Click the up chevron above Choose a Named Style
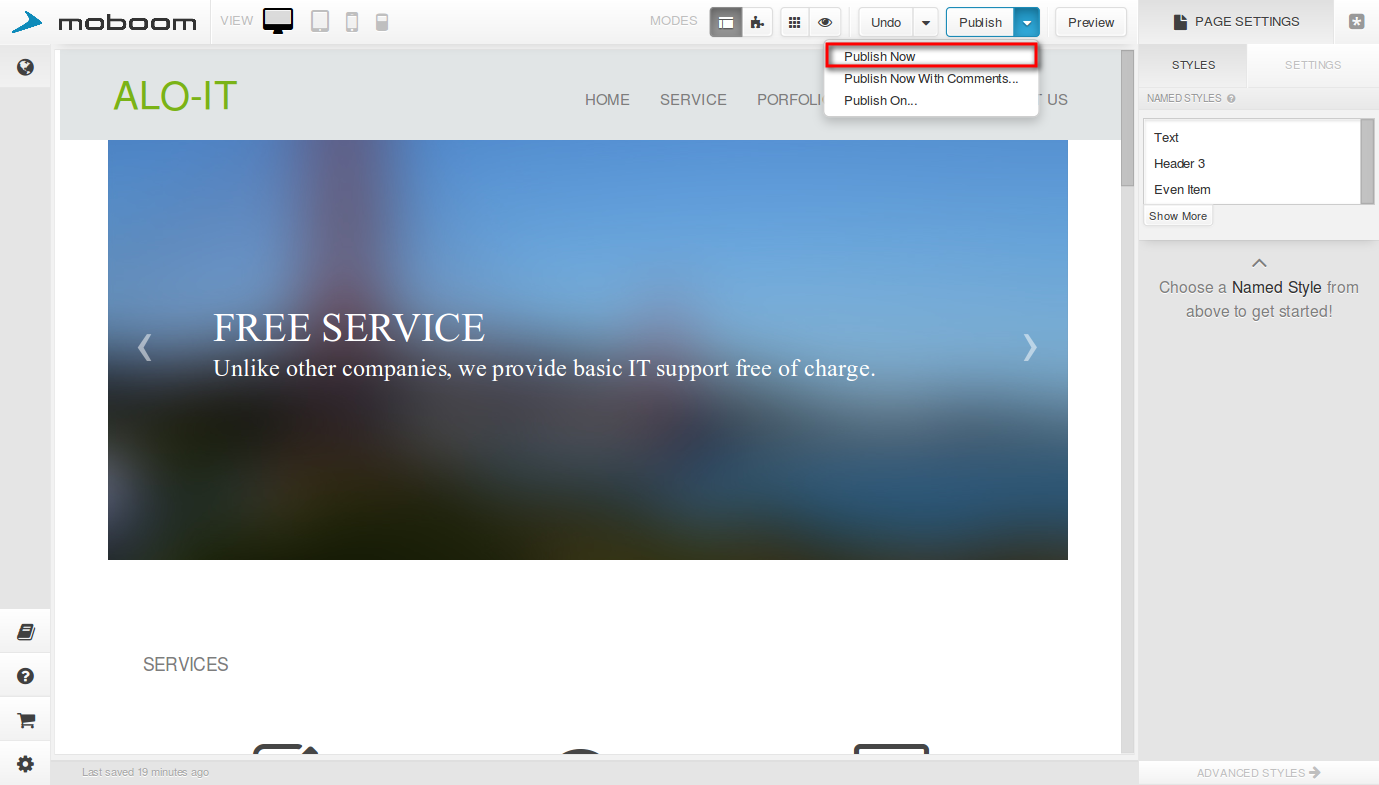 click(x=1259, y=263)
